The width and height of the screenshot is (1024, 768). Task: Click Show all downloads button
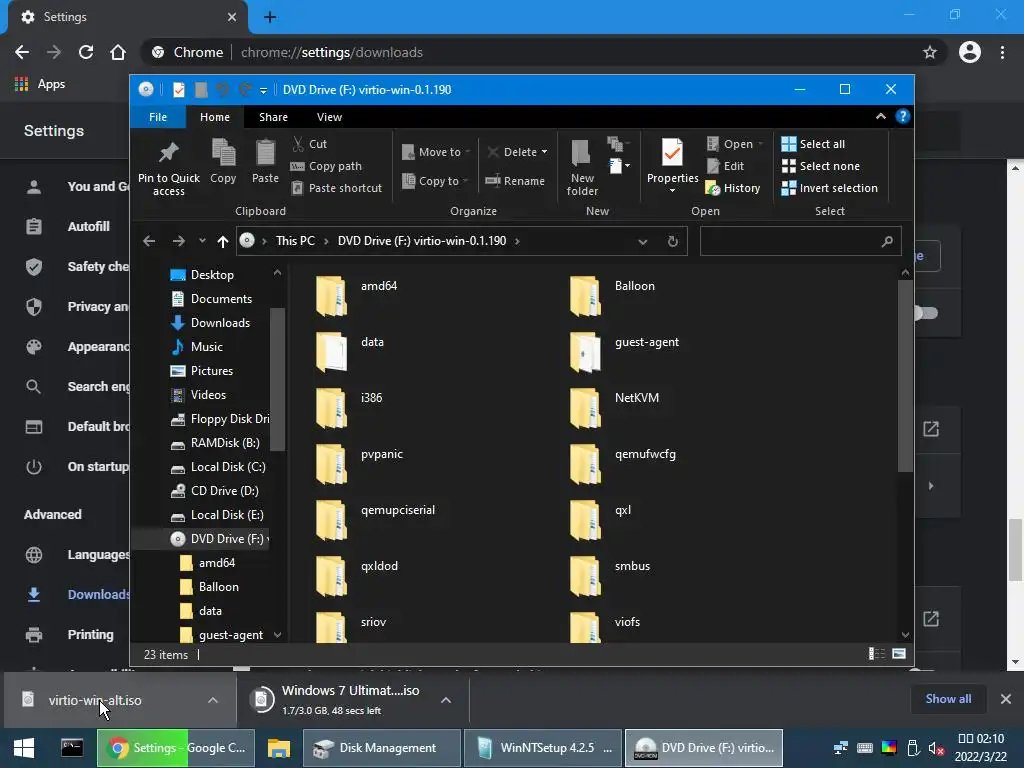(x=948, y=699)
